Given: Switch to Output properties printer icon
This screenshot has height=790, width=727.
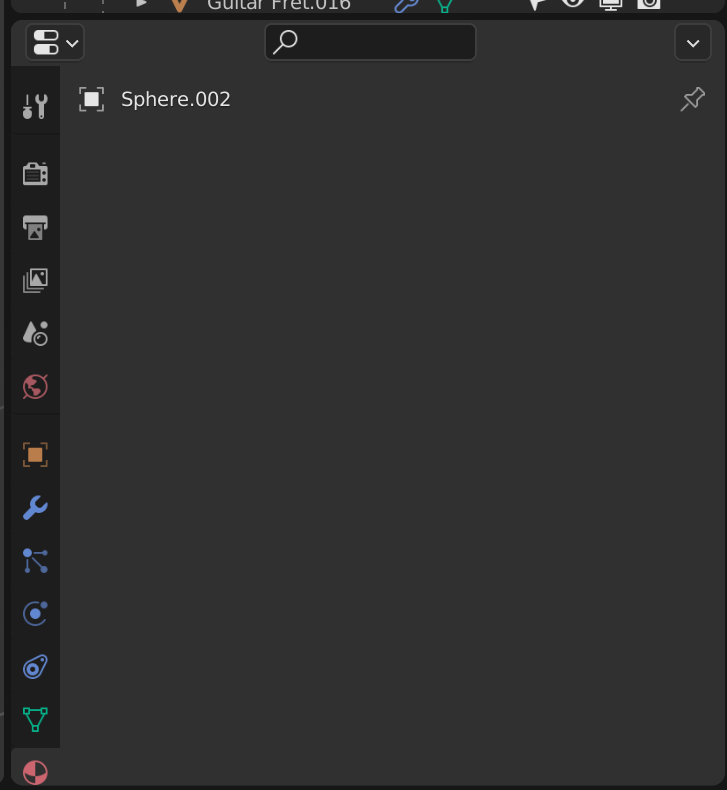Looking at the screenshot, I should pyautogui.click(x=35, y=227).
